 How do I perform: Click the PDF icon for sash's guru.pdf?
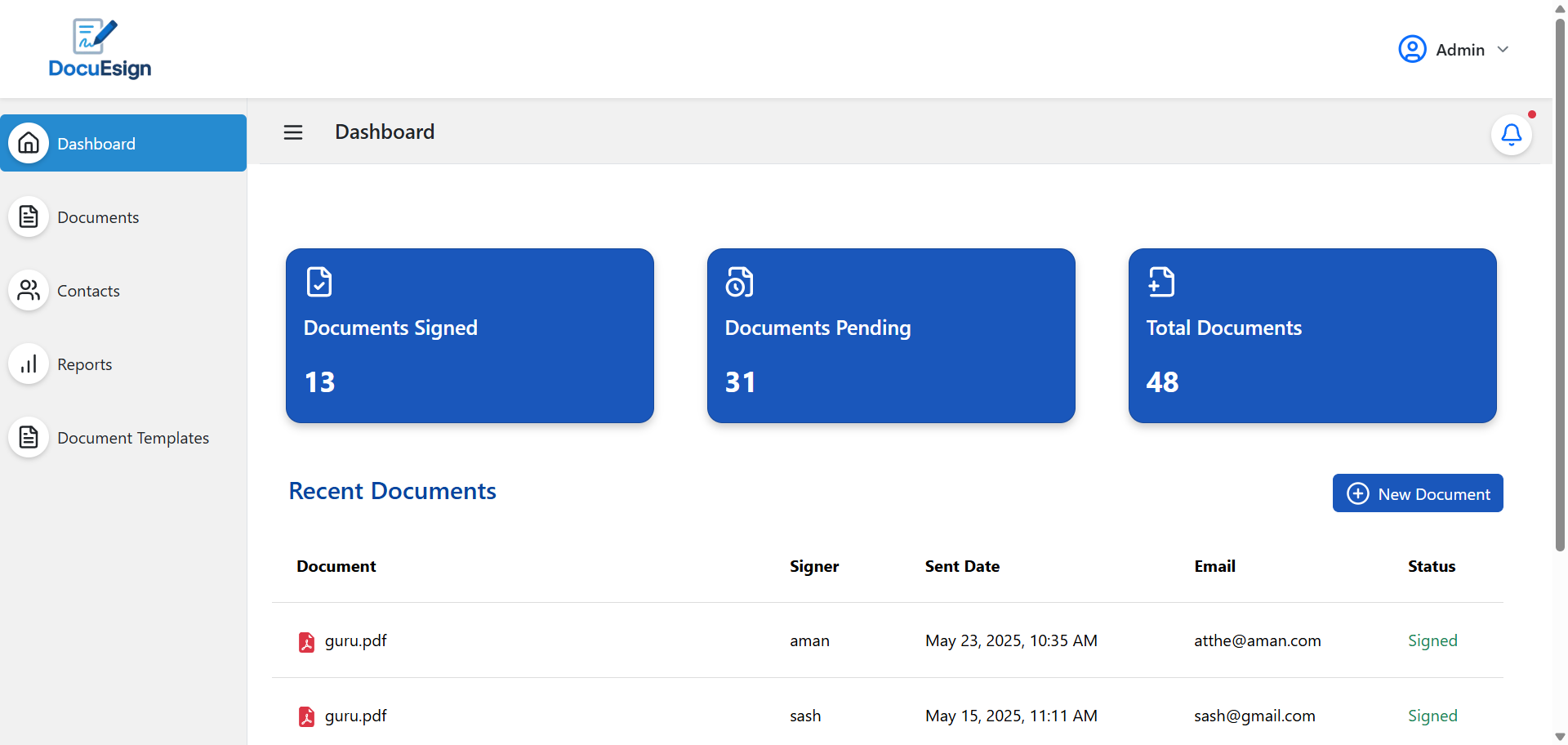306,717
